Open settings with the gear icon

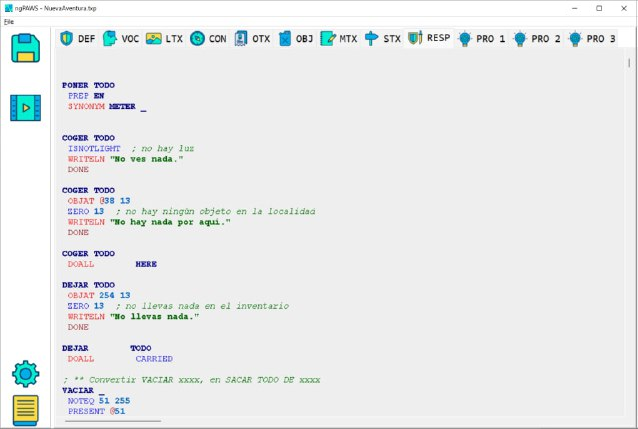point(26,374)
